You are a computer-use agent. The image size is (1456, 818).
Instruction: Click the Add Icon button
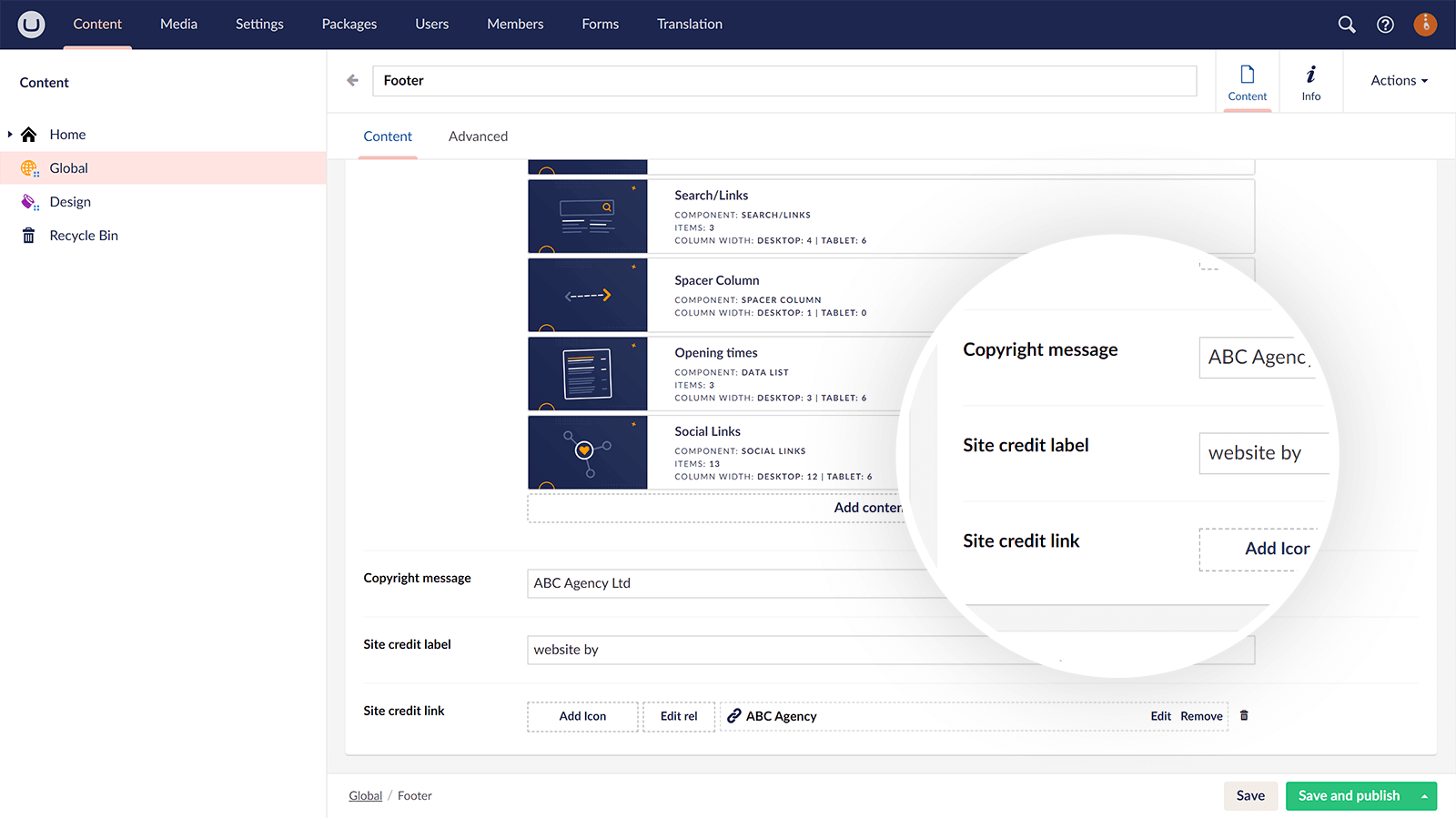click(582, 717)
